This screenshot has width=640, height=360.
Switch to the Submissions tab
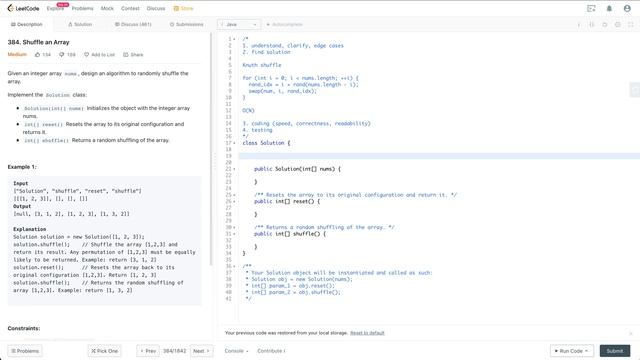tap(187, 24)
